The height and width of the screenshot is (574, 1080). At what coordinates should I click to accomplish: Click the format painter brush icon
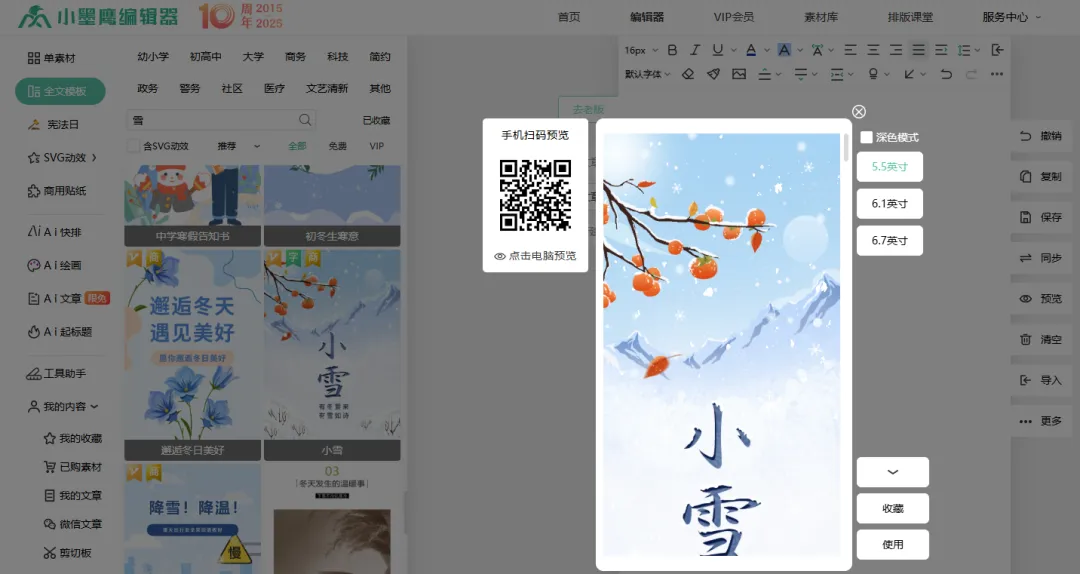(x=714, y=74)
